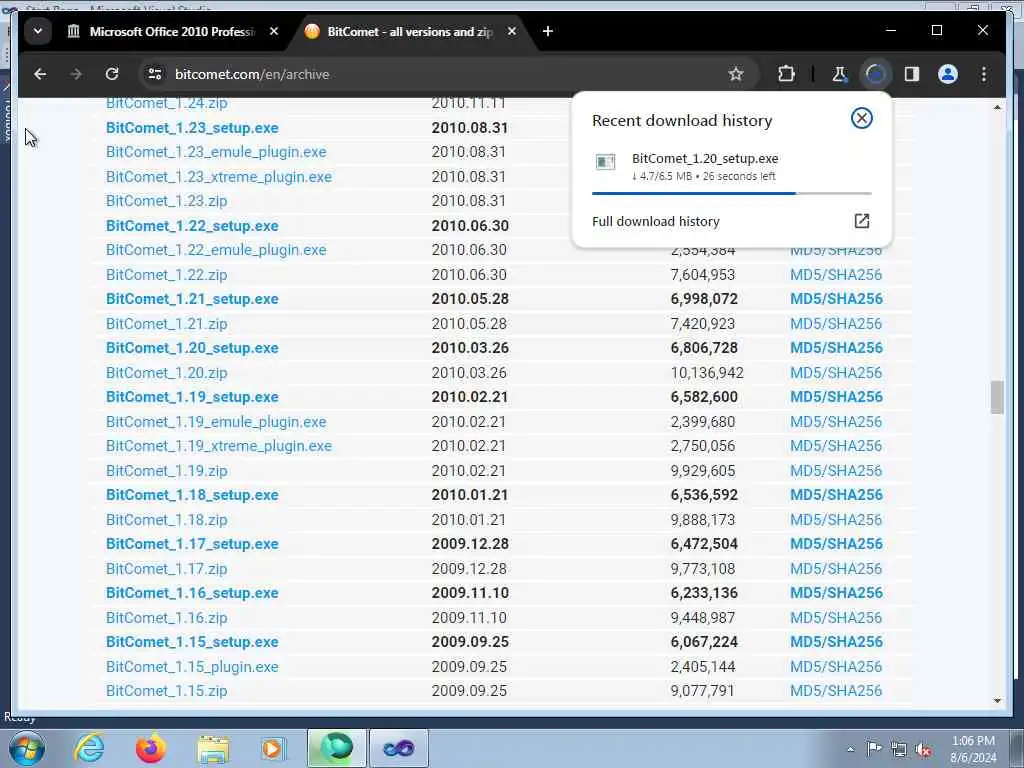1024x768 pixels.
Task: Open the Windows Start menu
Action: (27, 748)
